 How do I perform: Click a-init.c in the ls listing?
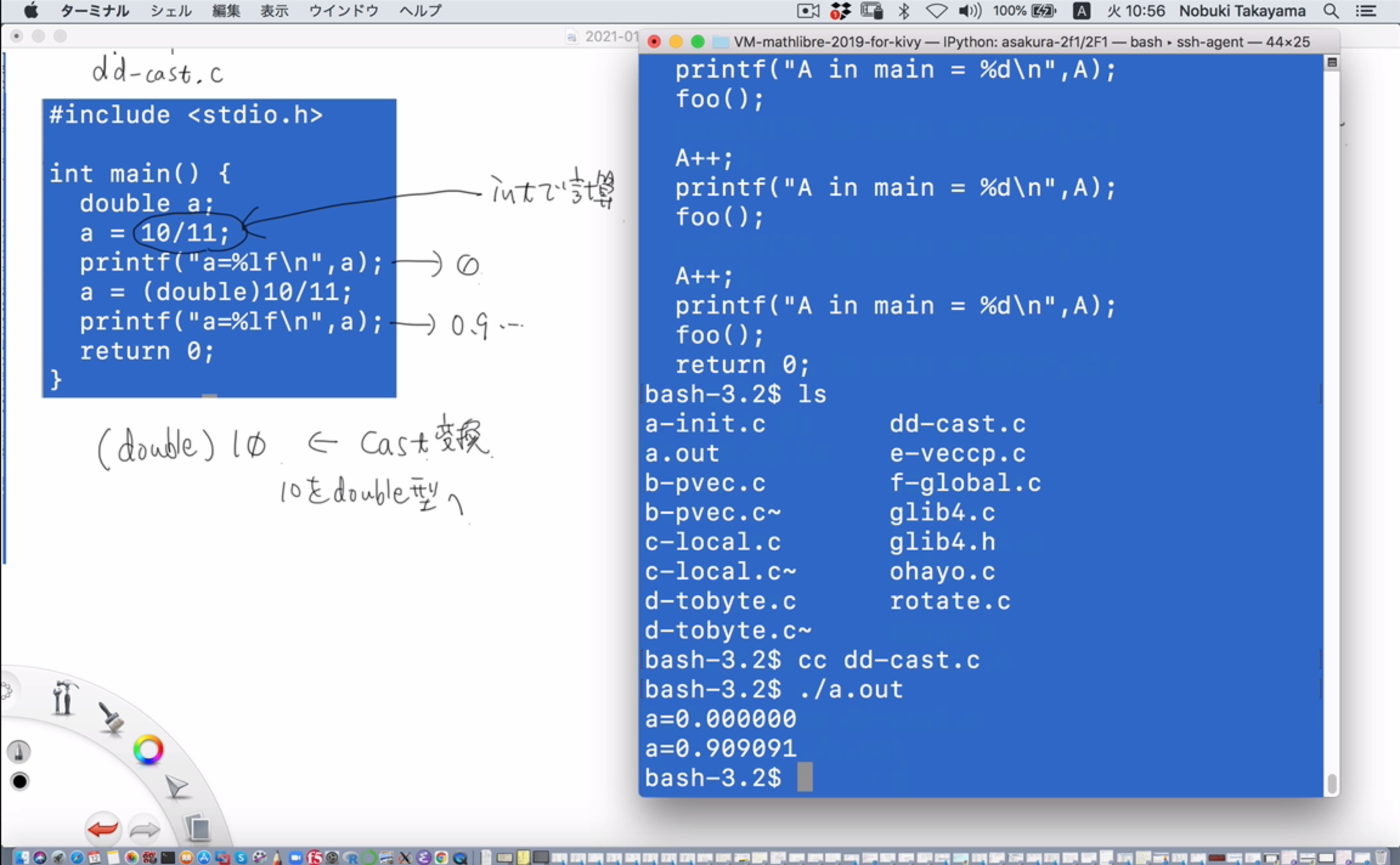click(705, 423)
